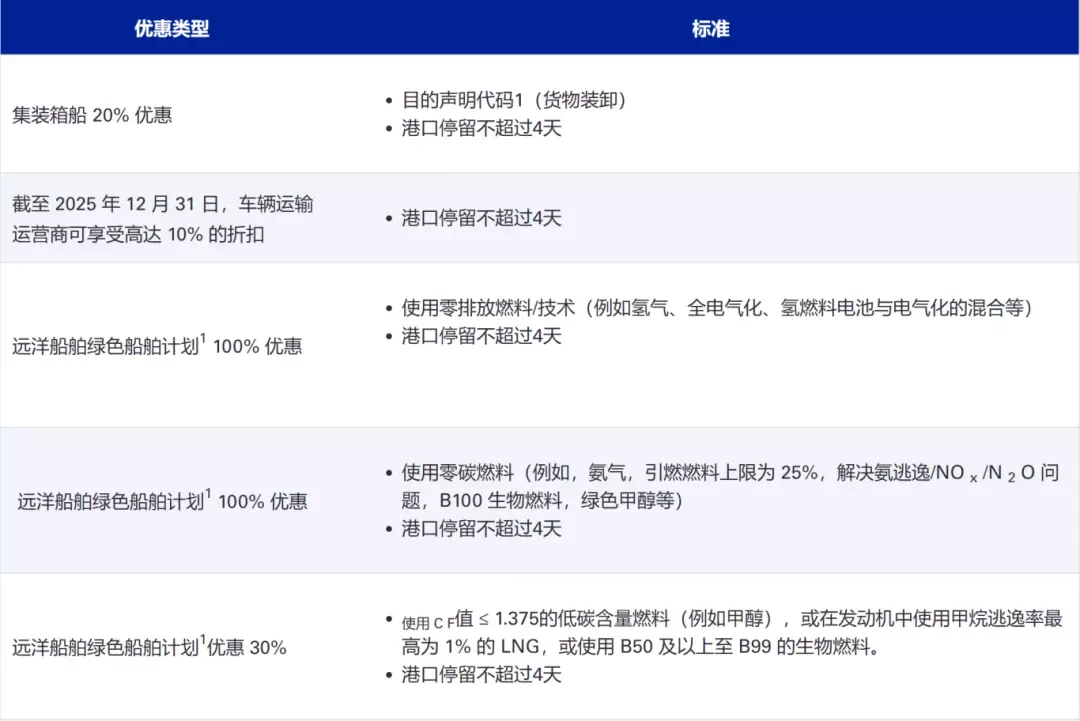Select 港口停留不超过4天 in the 车辆运输 row

(x=481, y=218)
